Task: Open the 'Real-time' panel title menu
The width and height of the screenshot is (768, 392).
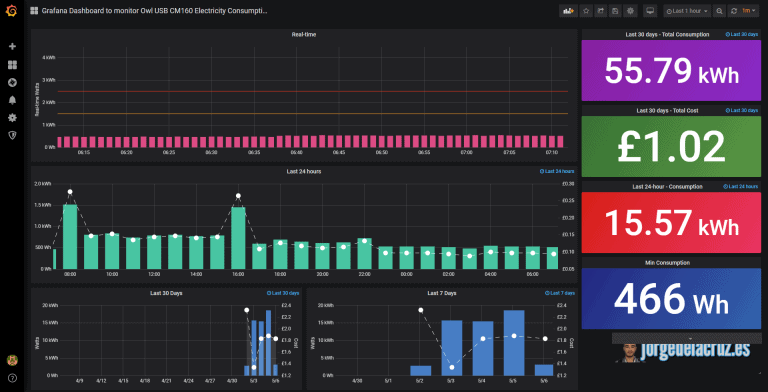Action: [304, 34]
